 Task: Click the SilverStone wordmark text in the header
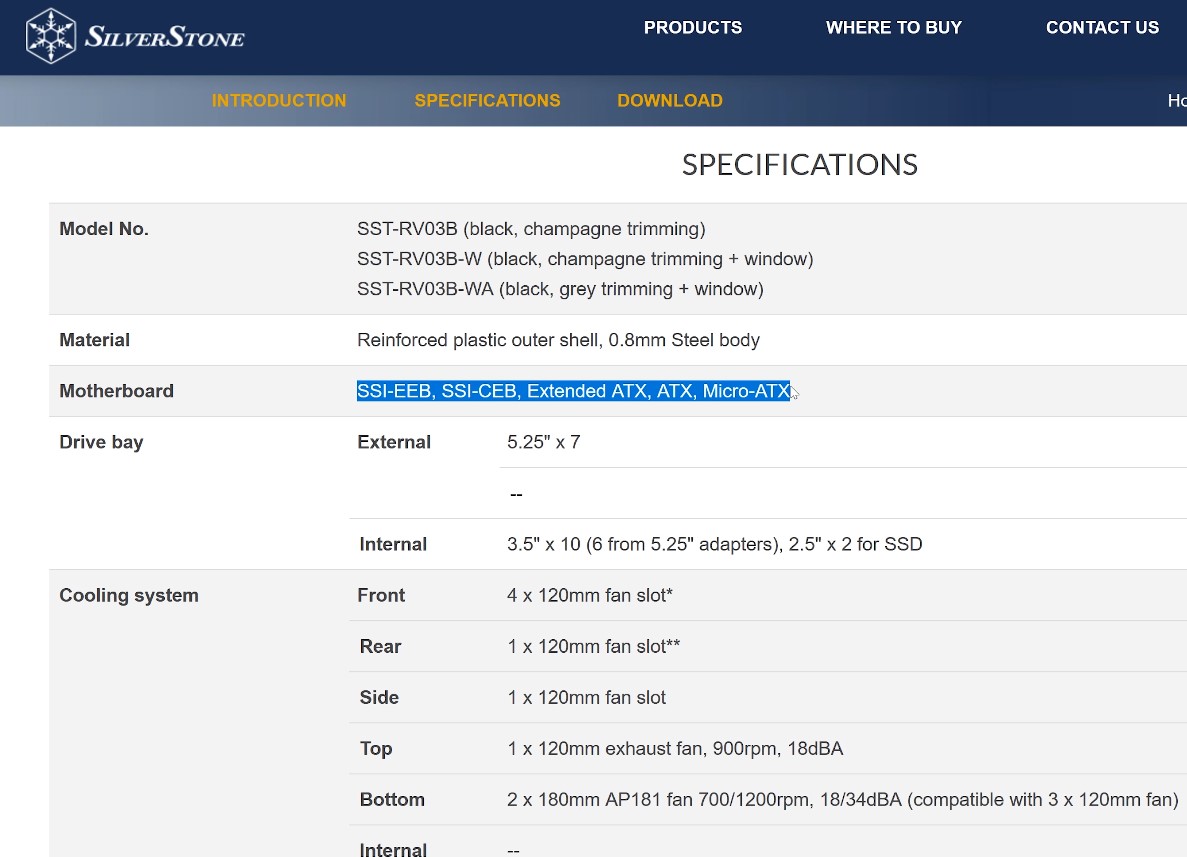tap(164, 38)
